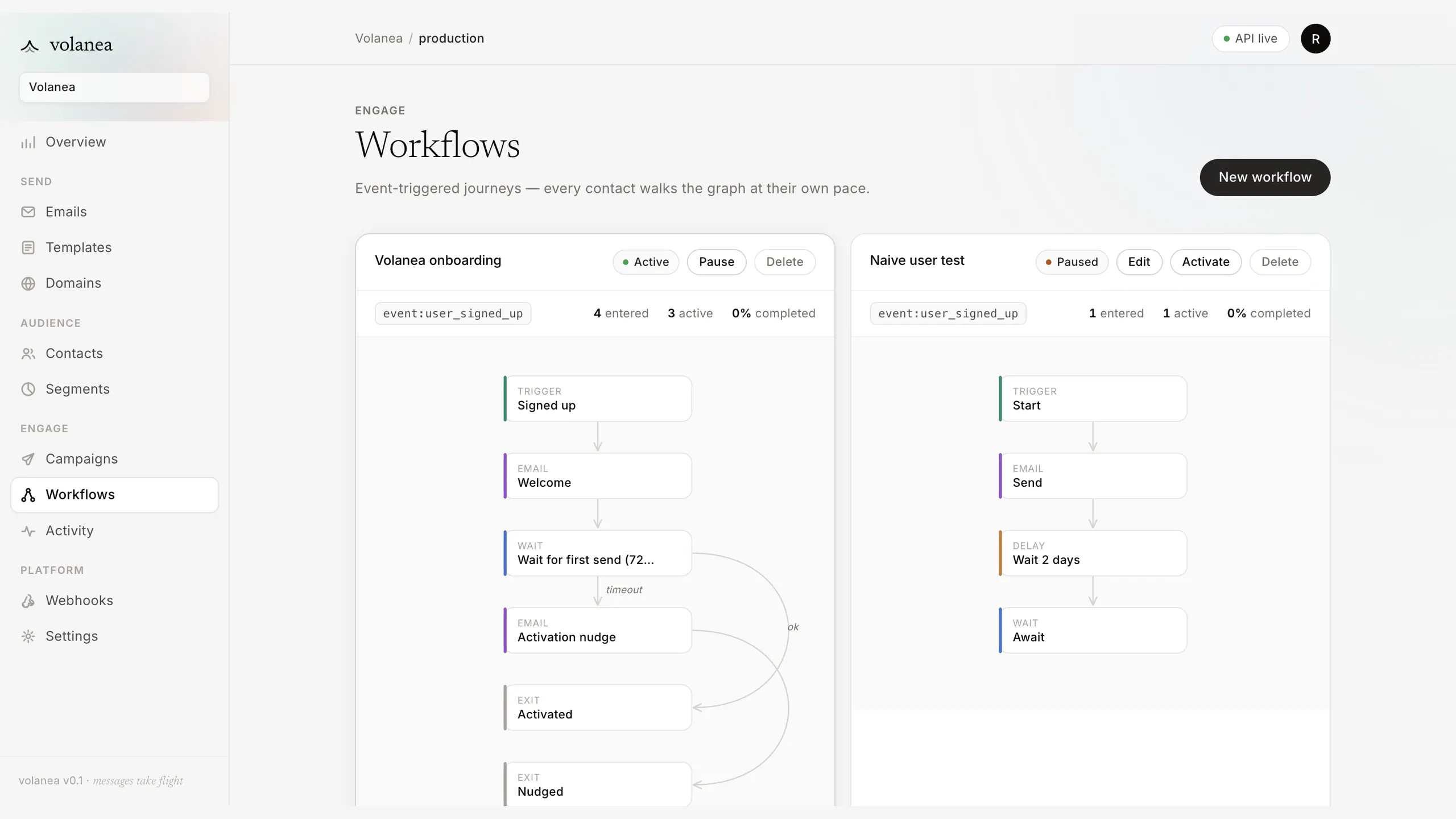Click the volanea bird logo icon
Screen dimensions: 1456x819
tap(30, 45)
